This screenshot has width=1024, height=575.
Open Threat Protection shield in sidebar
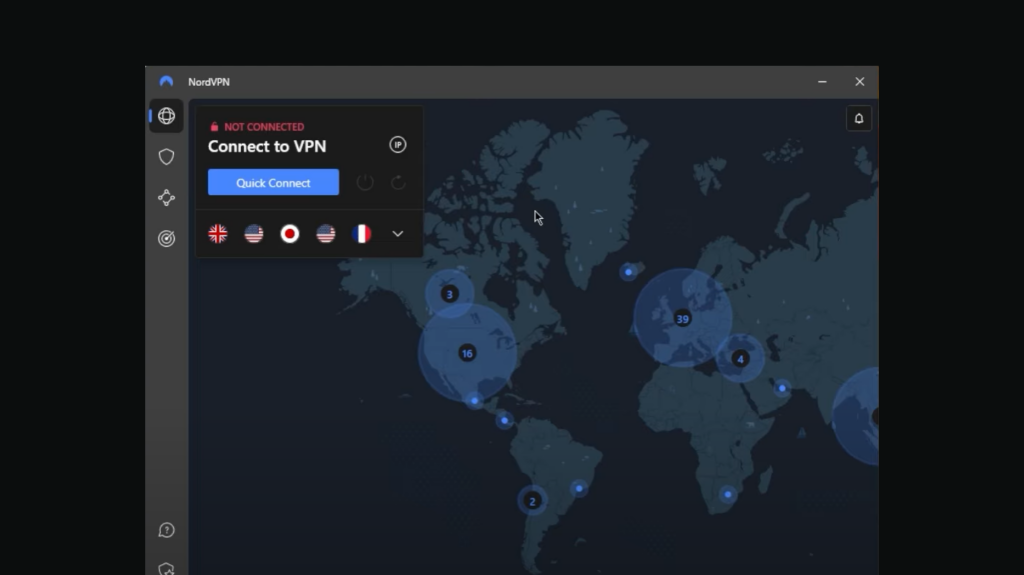click(x=166, y=157)
